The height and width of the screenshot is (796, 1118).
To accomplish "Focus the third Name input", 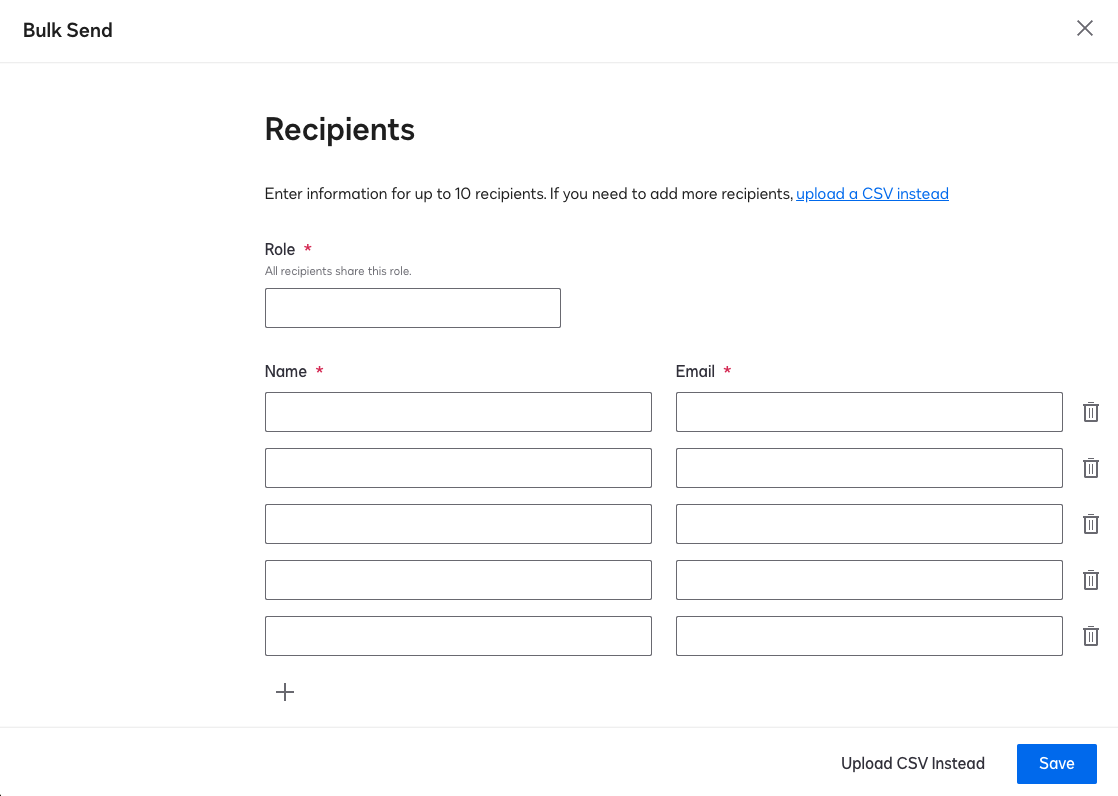I will 458,524.
